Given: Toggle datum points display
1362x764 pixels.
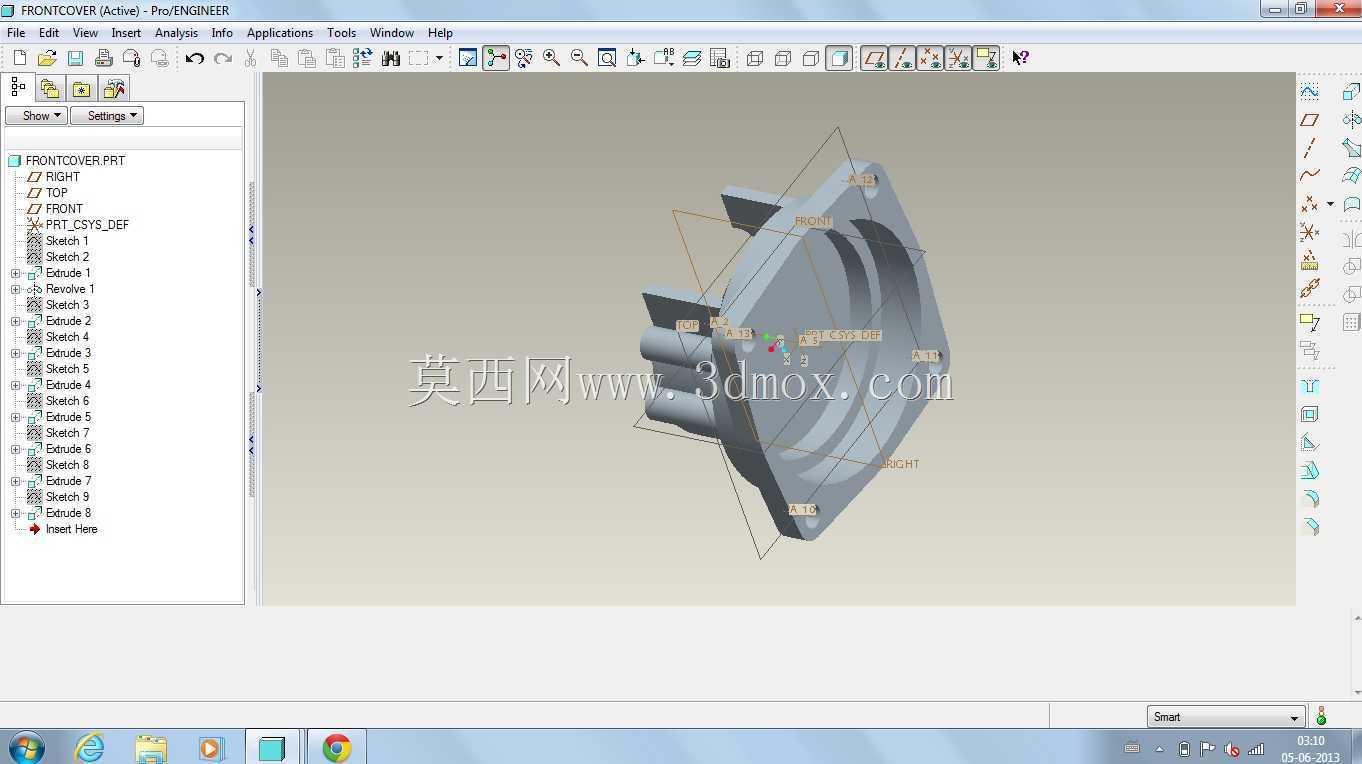Looking at the screenshot, I should [930, 58].
